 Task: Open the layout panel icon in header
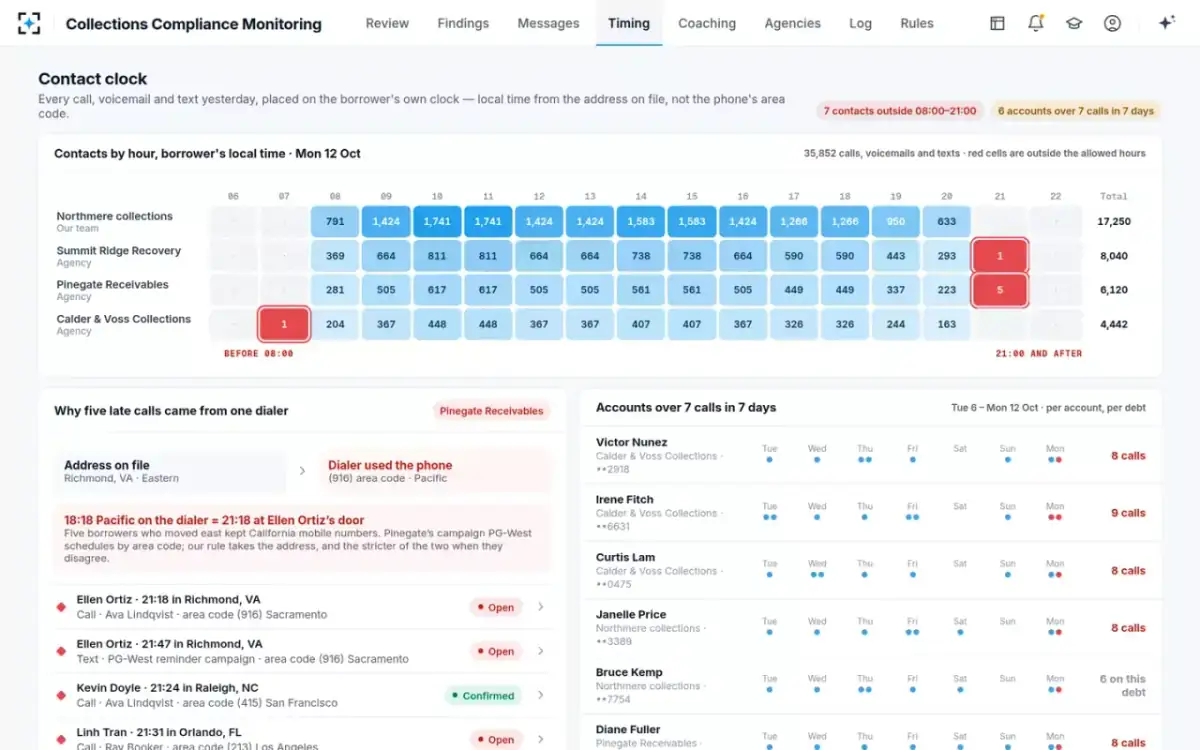[x=997, y=23]
